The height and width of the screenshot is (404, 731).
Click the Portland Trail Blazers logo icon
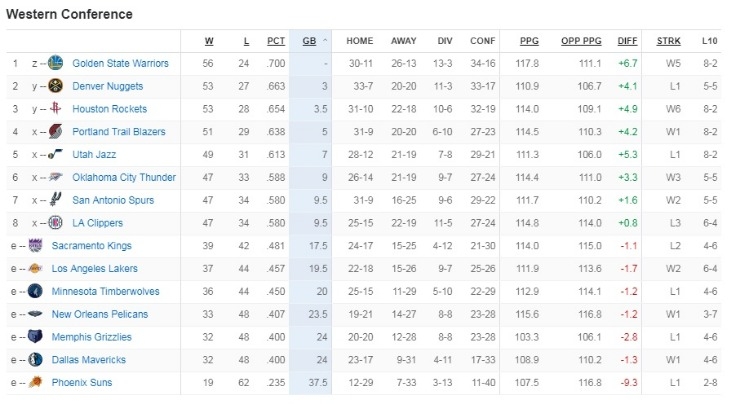click(55, 131)
